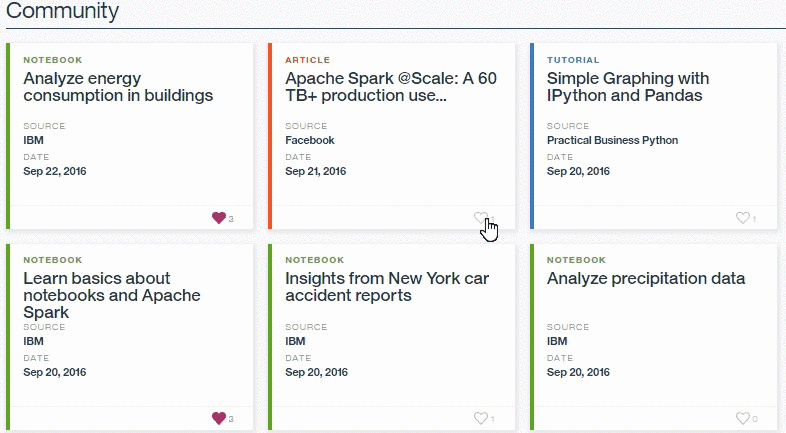Click the like count on precipitation card
Viewport: 786px width, 433px height.
tap(754, 419)
